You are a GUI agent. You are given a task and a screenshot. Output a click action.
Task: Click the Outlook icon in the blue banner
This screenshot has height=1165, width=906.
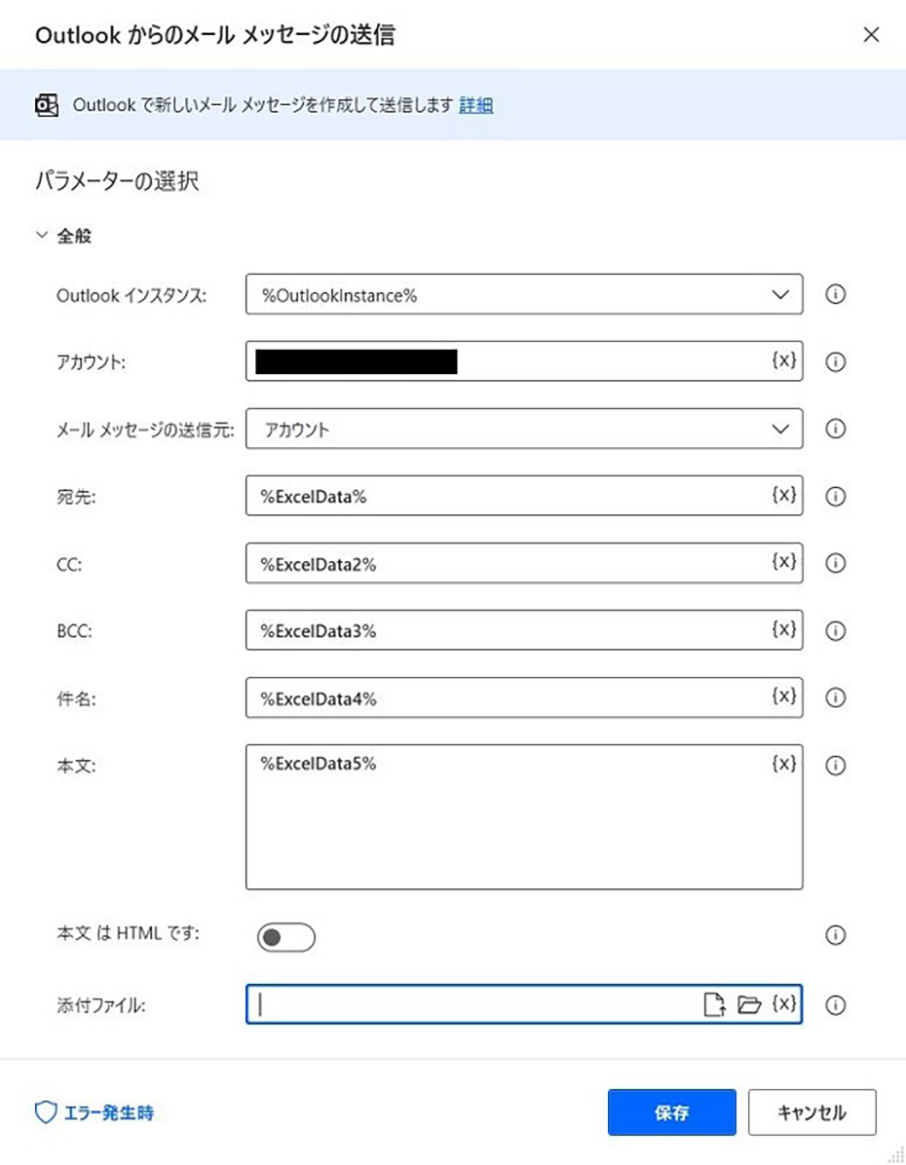pos(47,106)
